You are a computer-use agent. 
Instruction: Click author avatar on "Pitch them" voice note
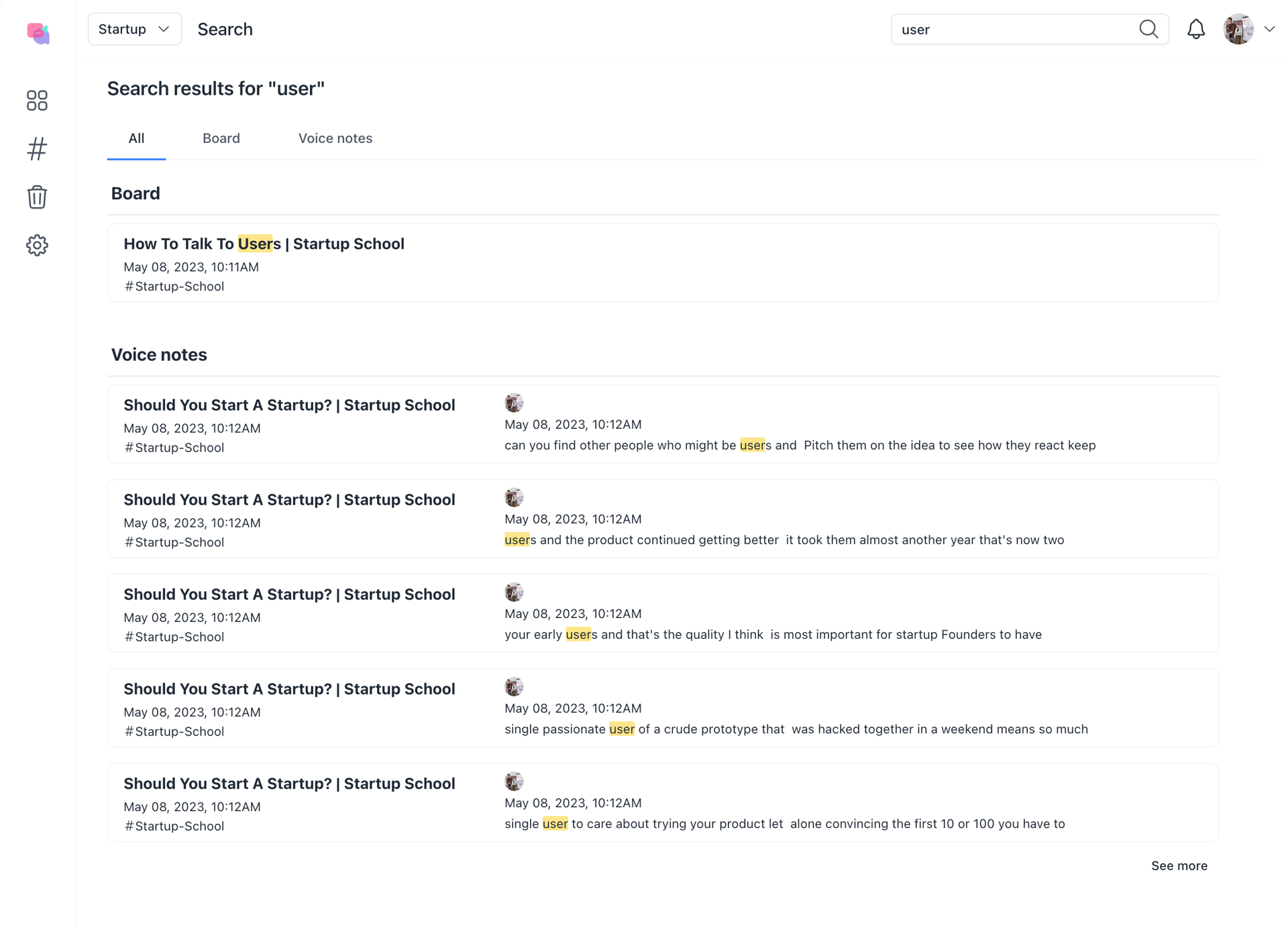pyautogui.click(x=514, y=403)
